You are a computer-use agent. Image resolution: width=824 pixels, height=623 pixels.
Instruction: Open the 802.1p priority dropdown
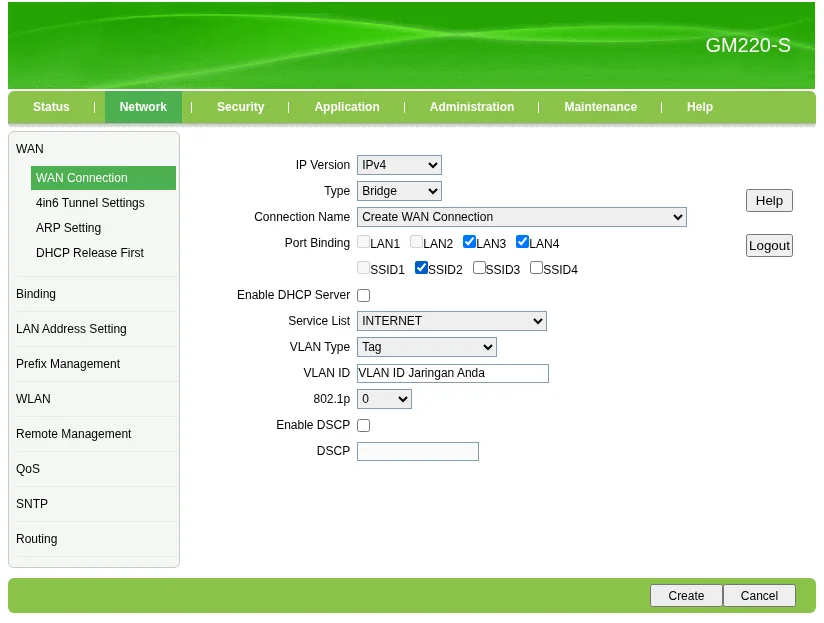coord(384,399)
